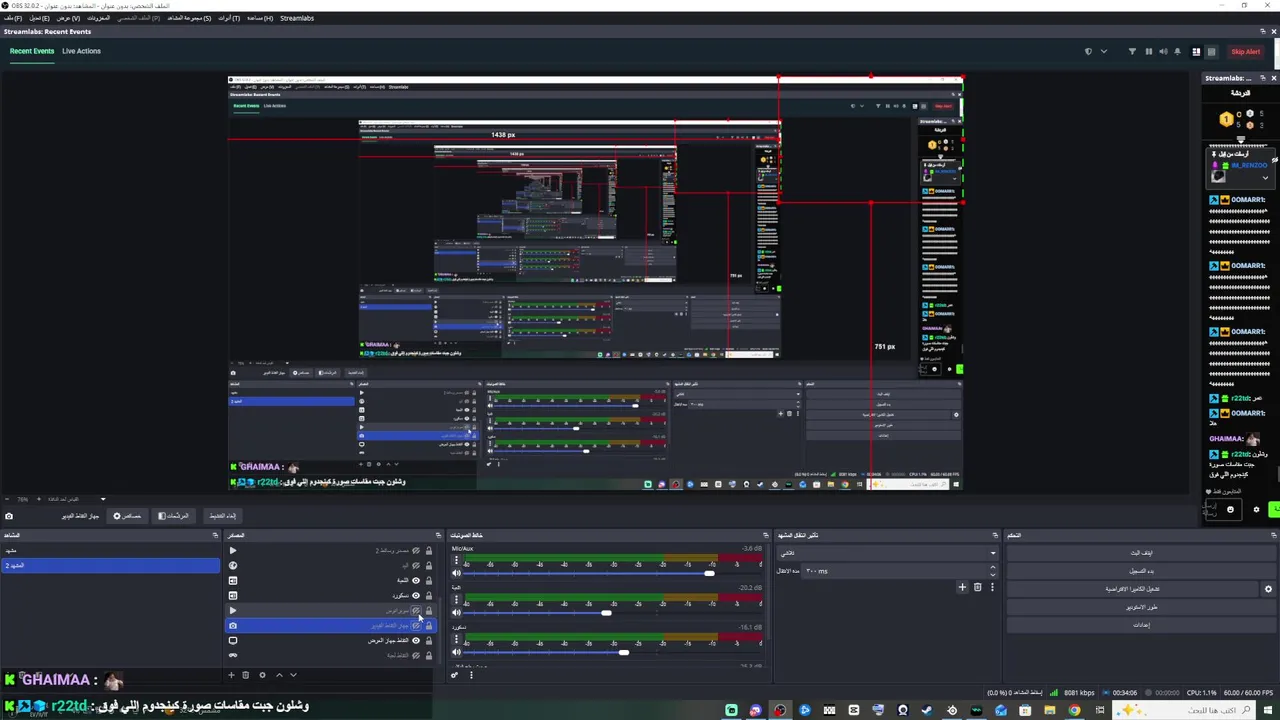Open the أدوات (T) Tools menu
Image resolution: width=1280 pixels, height=720 pixels.
tap(229, 18)
